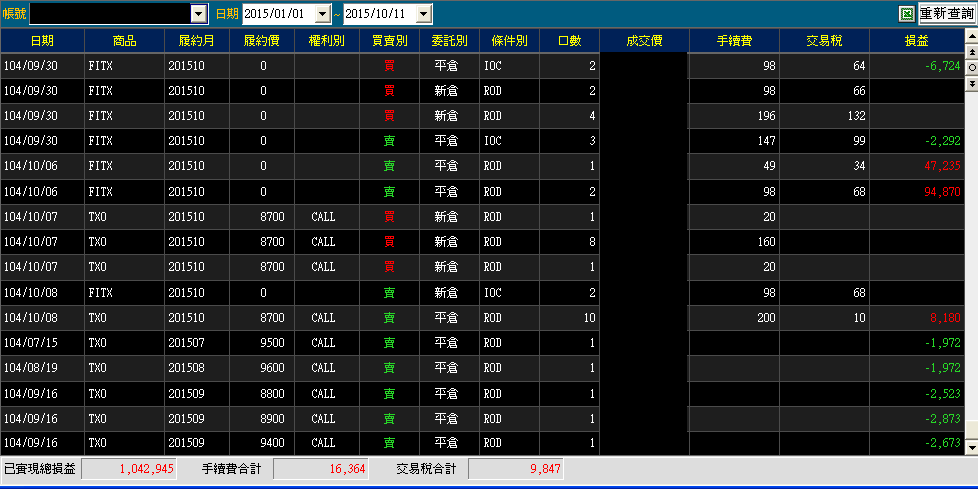Open the end date 2015/10/11 dropdown

[424, 13]
